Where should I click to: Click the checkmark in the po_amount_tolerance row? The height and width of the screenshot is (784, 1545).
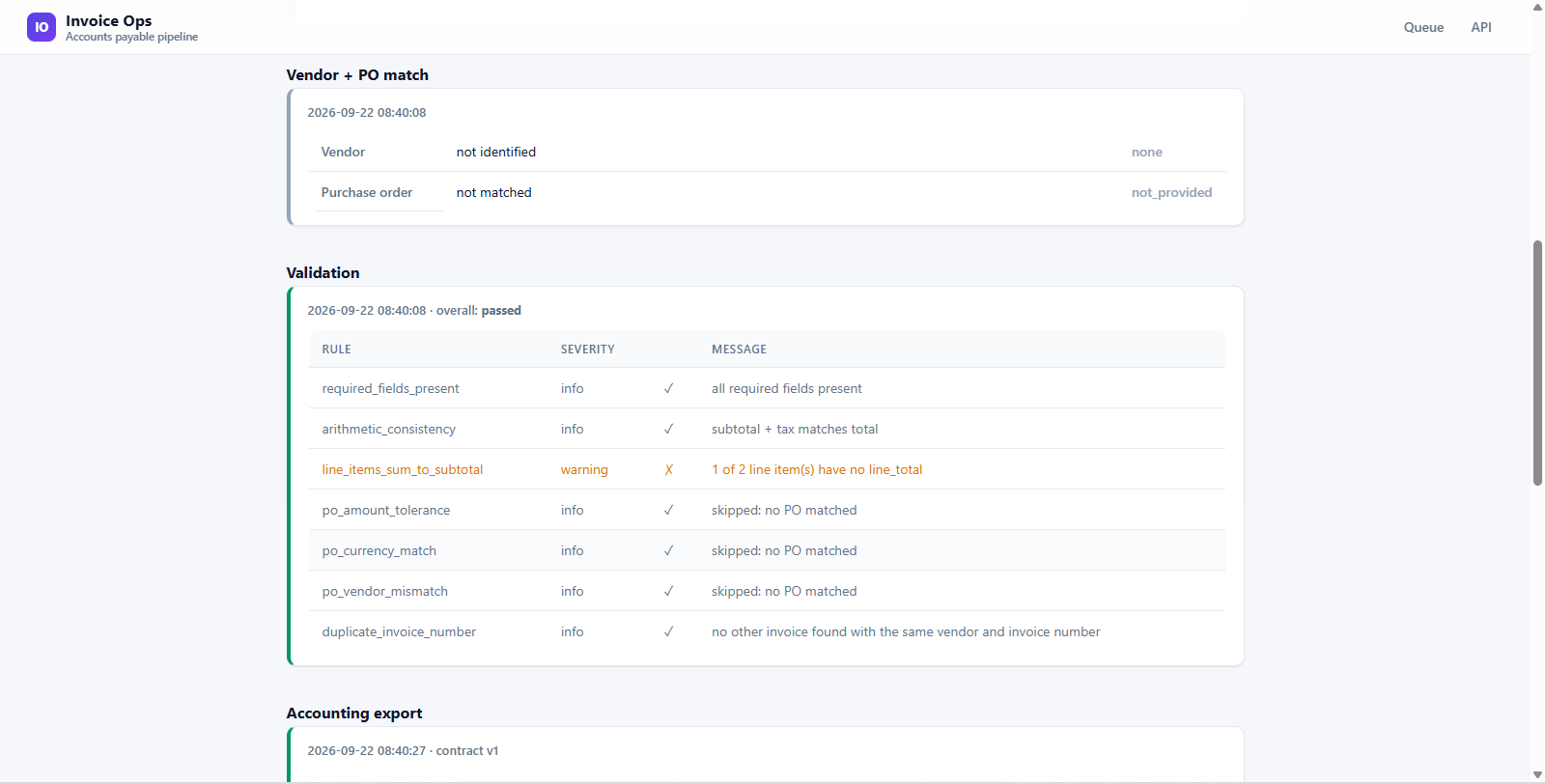coord(668,510)
